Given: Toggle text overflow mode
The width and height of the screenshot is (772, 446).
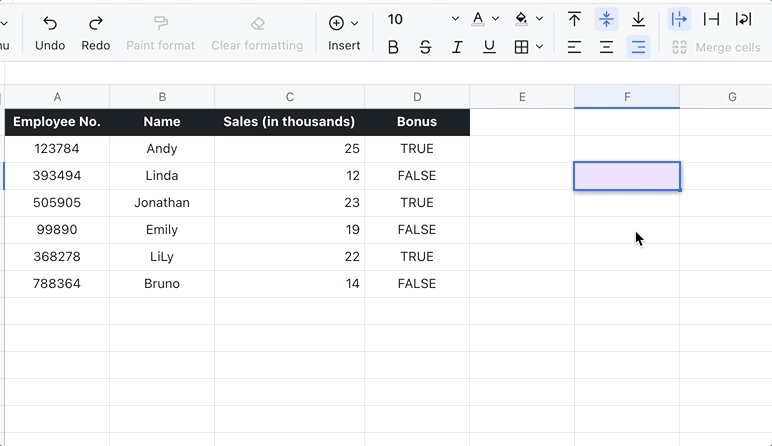Looking at the screenshot, I should pos(679,19).
